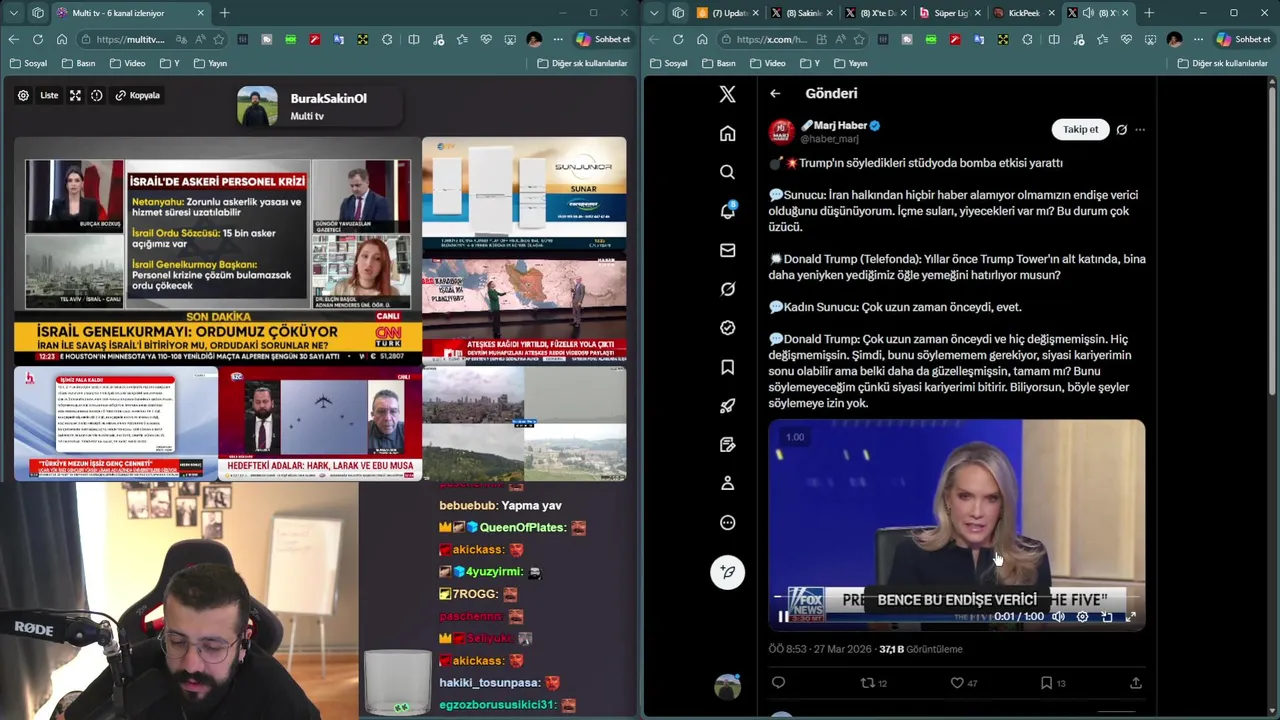
Task: Open the Sosyal bookmarks folder in left browser
Action: [28, 63]
